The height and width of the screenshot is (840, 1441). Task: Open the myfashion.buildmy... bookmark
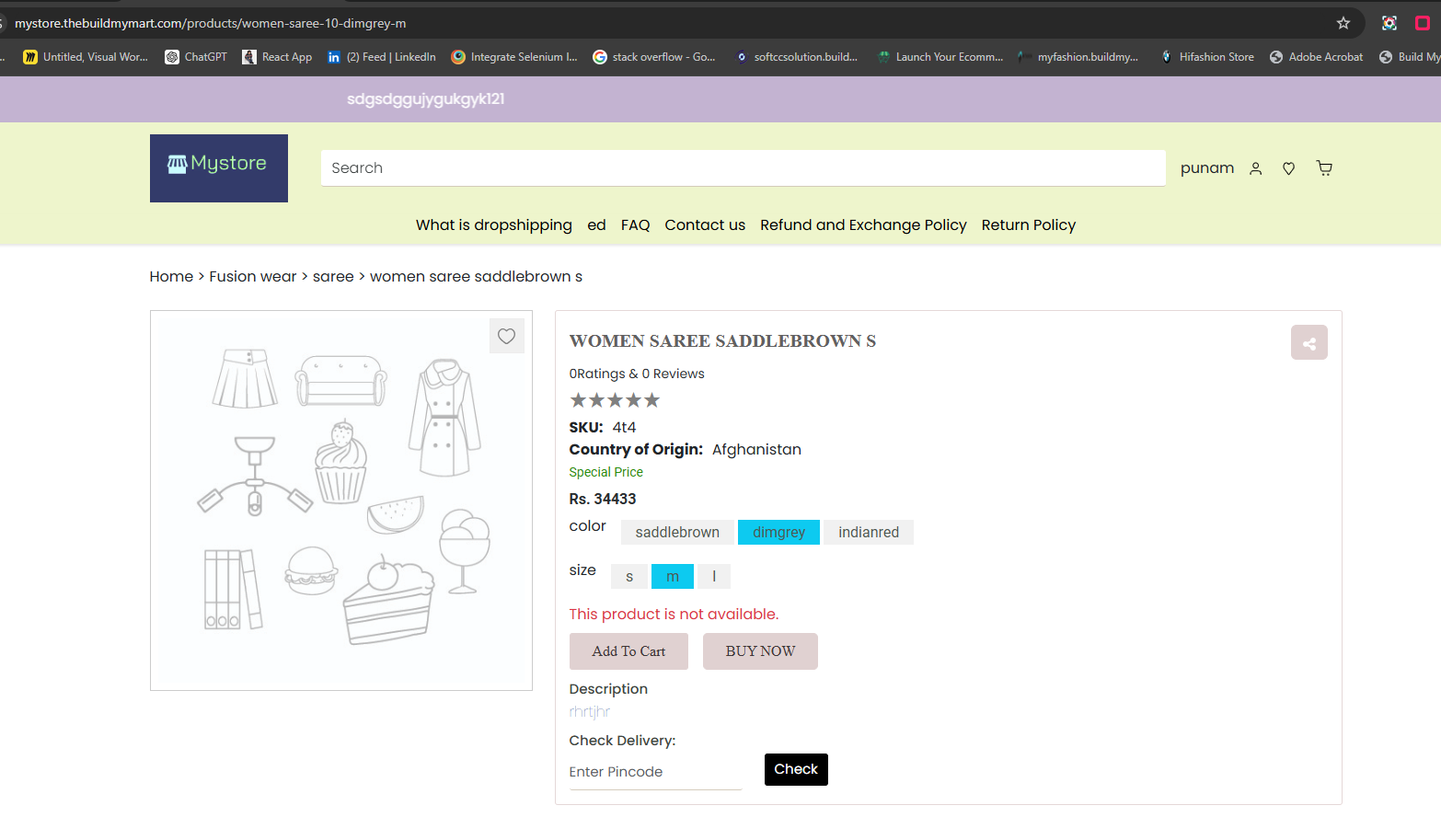(x=1078, y=57)
